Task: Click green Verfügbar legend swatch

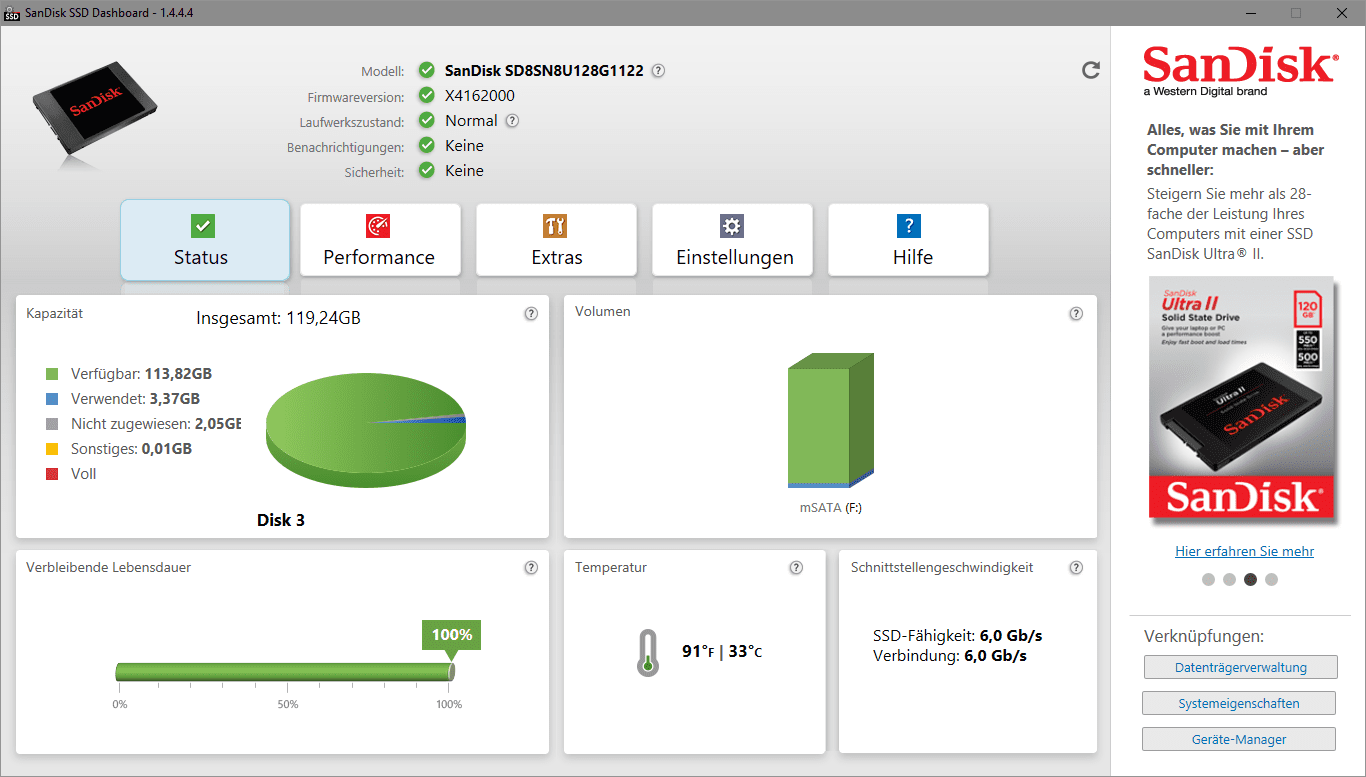Action: 52,374
